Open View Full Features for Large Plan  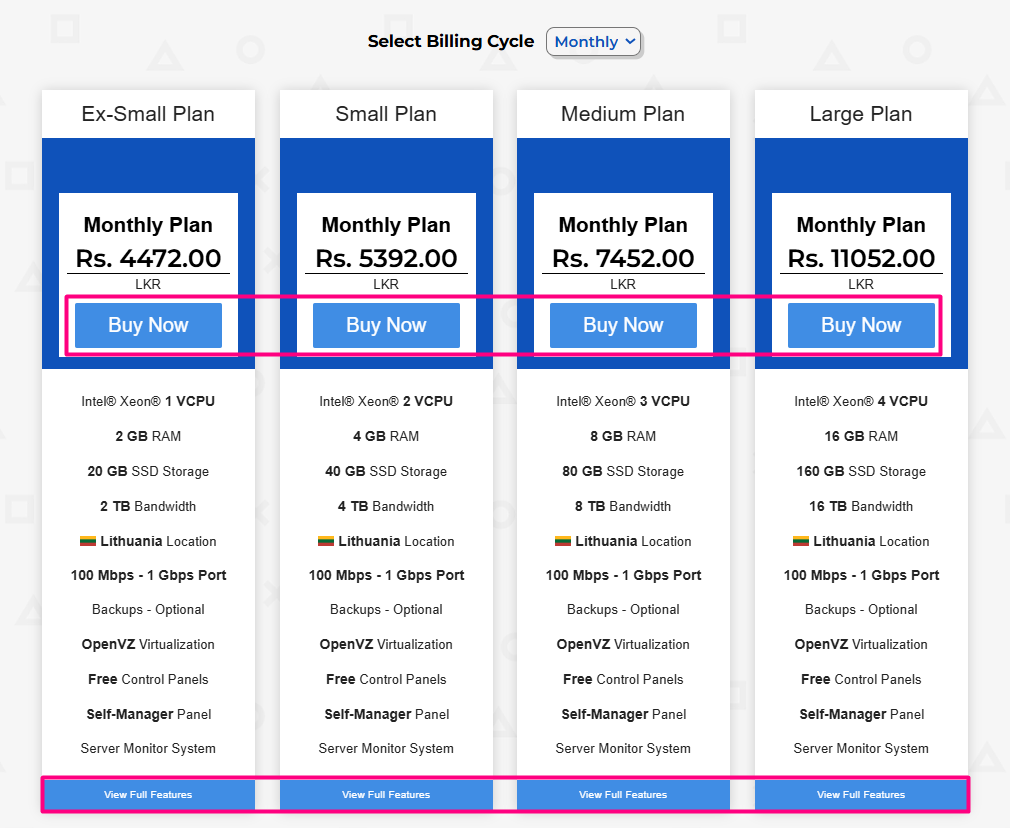[861, 795]
